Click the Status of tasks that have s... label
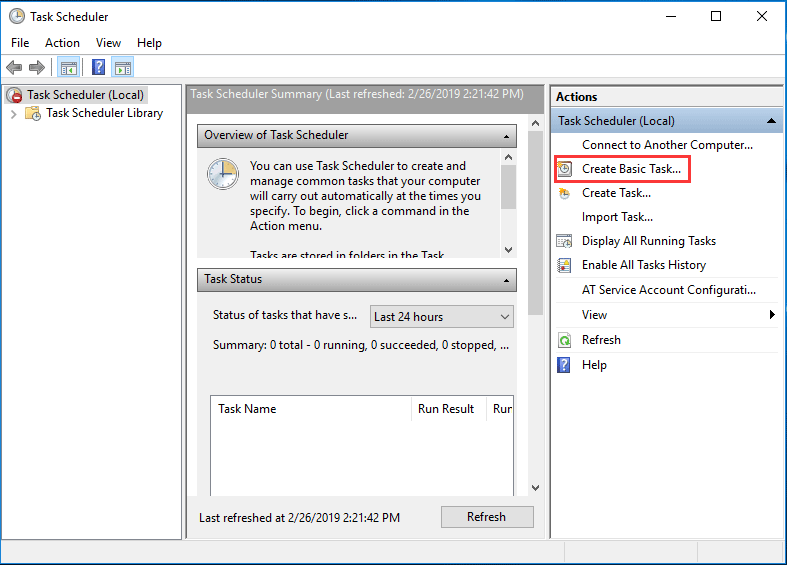 [285, 315]
